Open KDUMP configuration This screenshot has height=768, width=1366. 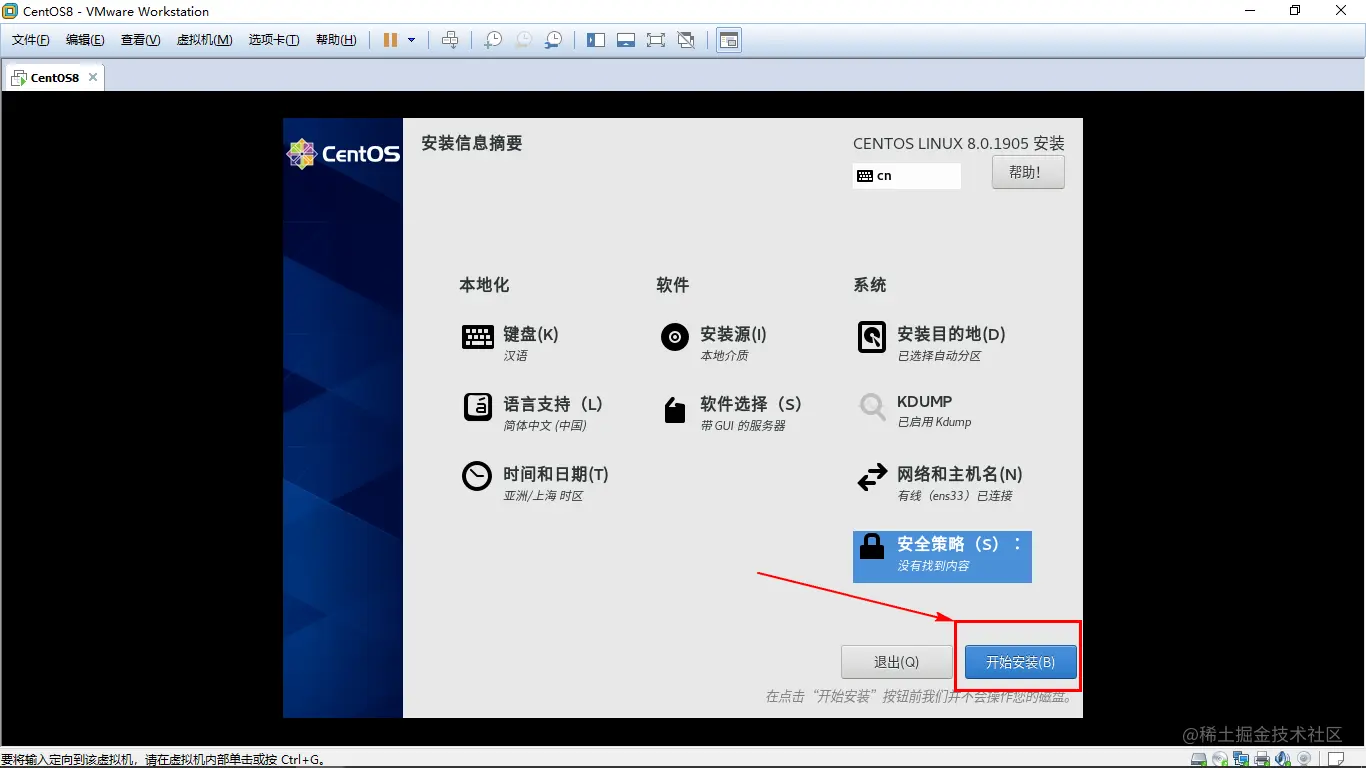pyautogui.click(x=915, y=411)
